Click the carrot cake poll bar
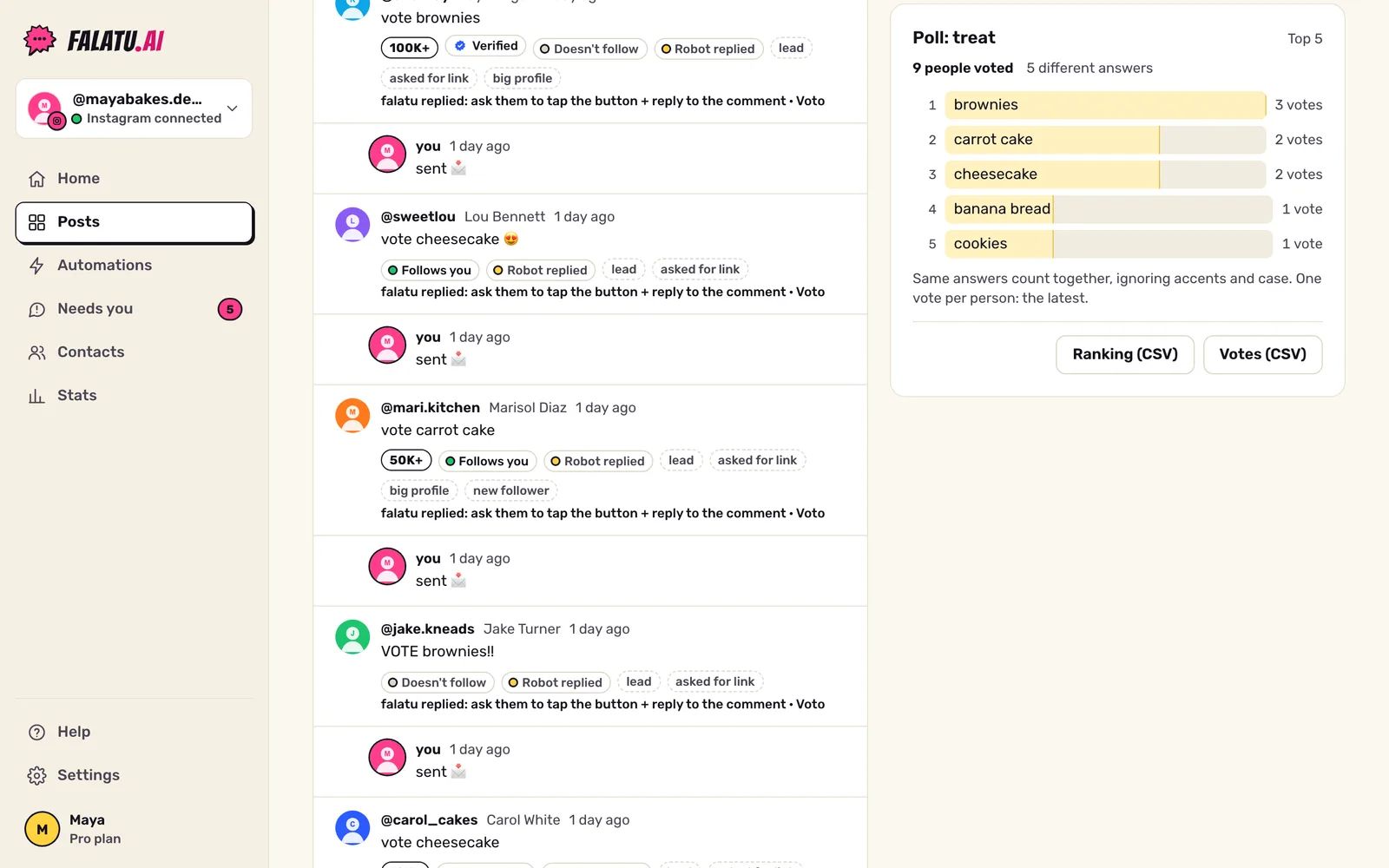1389x868 pixels. pos(1105,140)
